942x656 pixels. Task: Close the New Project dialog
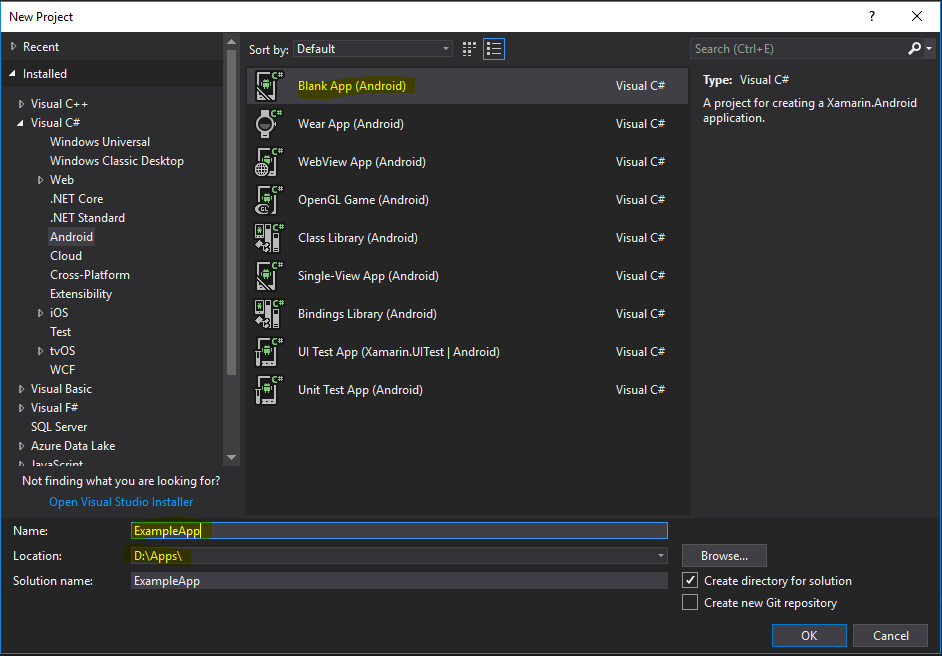(x=917, y=16)
